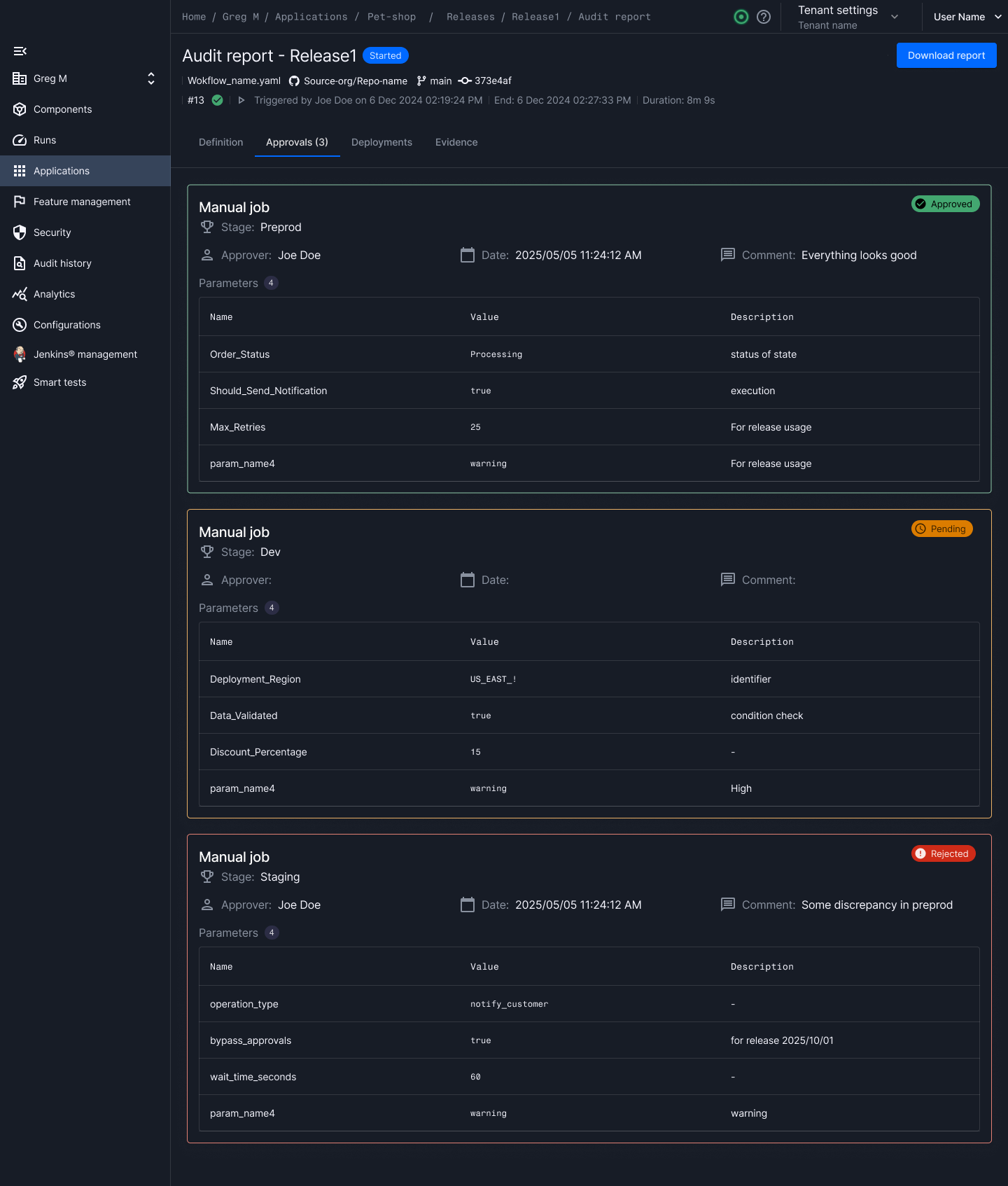The height and width of the screenshot is (1186, 1008).
Task: Click 'for release 2025/10/01' description
Action: (x=782, y=1040)
